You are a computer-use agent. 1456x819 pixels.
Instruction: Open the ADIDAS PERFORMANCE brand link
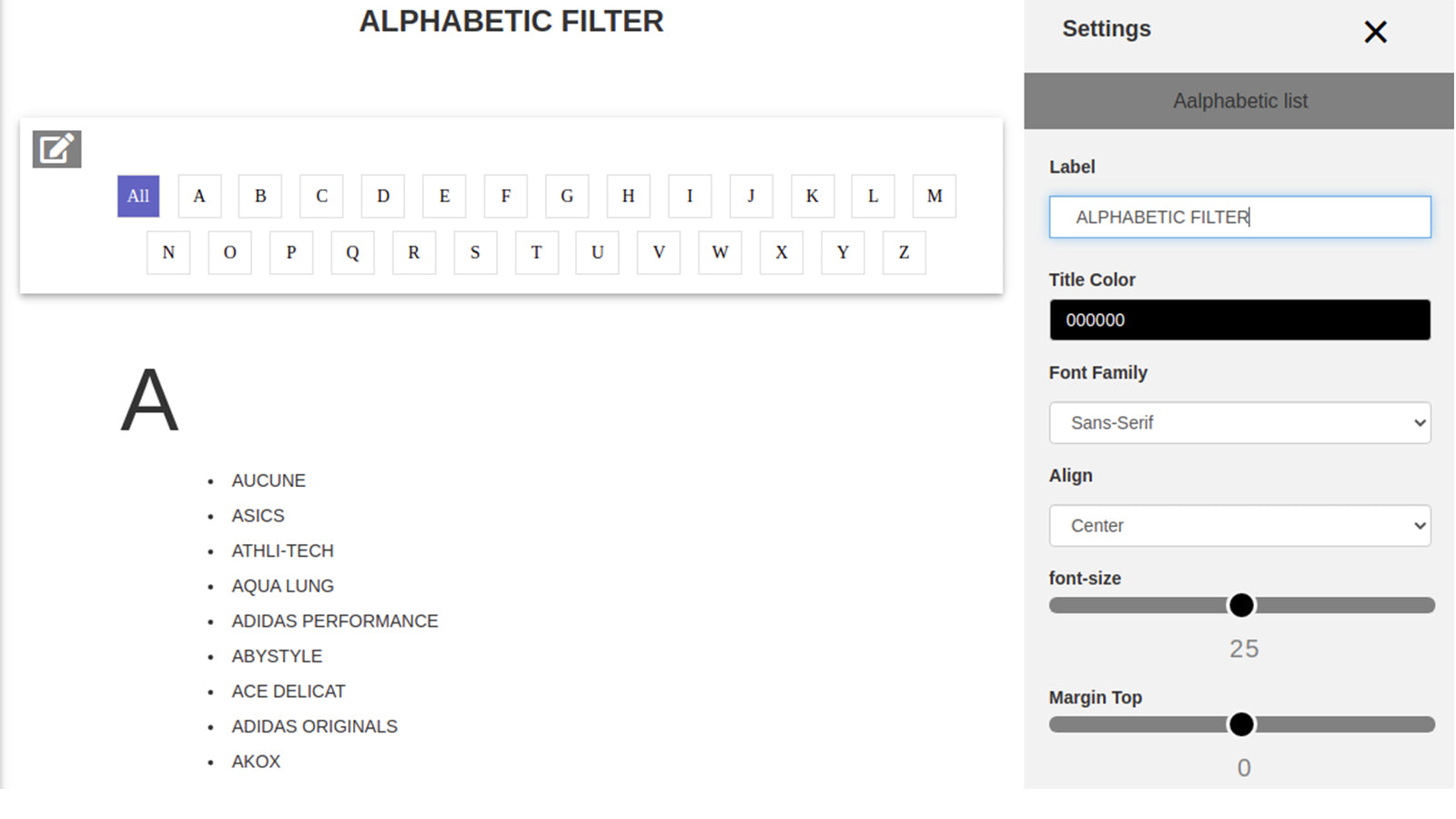(335, 622)
